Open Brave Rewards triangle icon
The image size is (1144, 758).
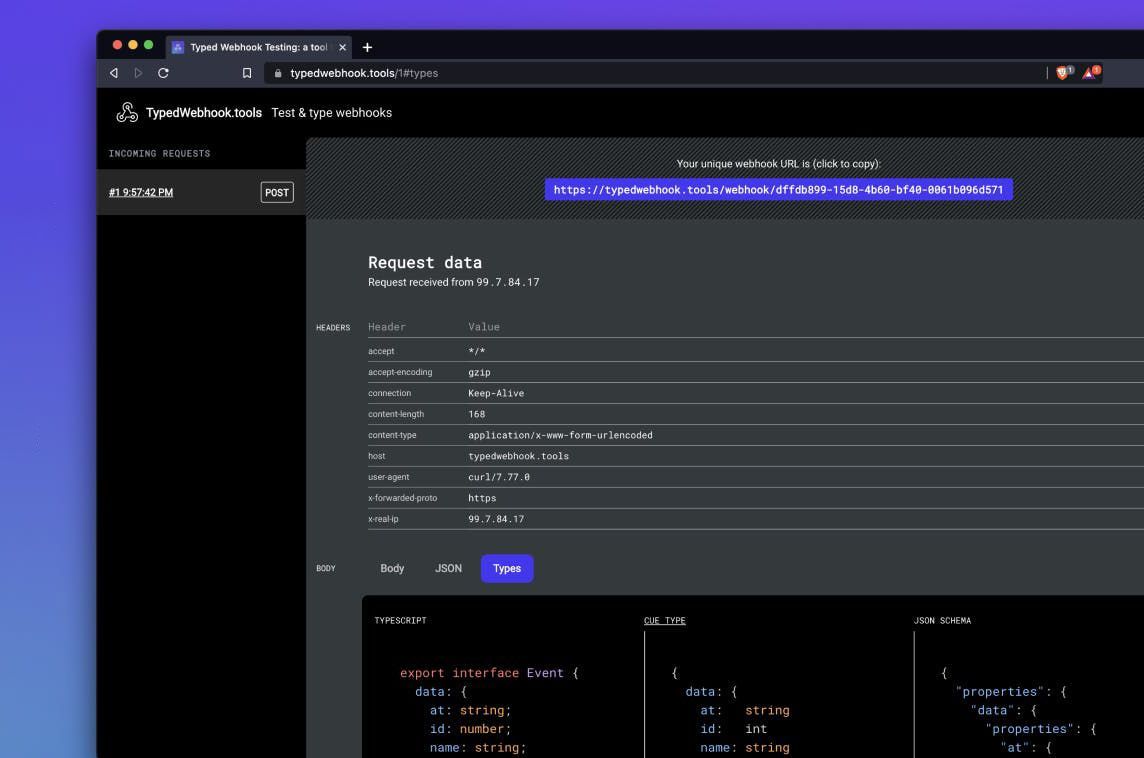coord(1091,72)
